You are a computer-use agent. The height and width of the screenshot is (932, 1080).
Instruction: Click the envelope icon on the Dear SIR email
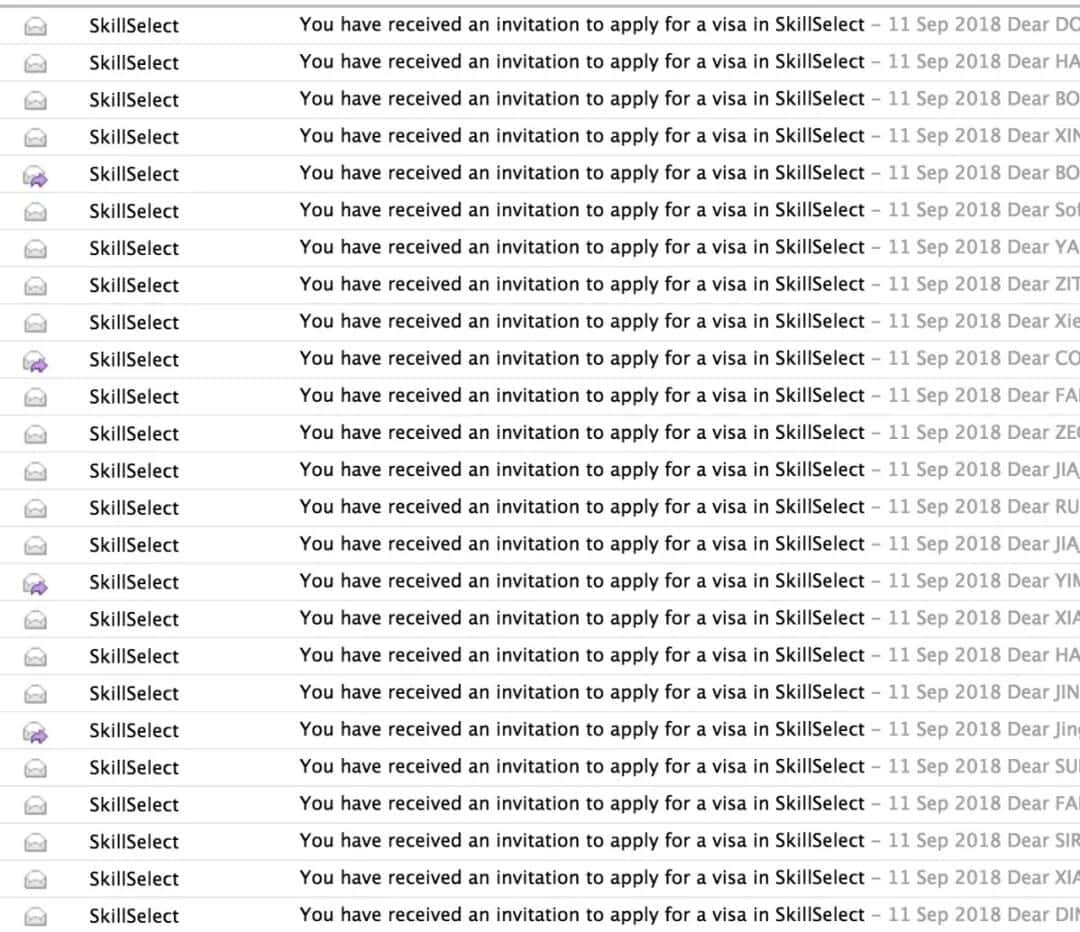(35, 842)
